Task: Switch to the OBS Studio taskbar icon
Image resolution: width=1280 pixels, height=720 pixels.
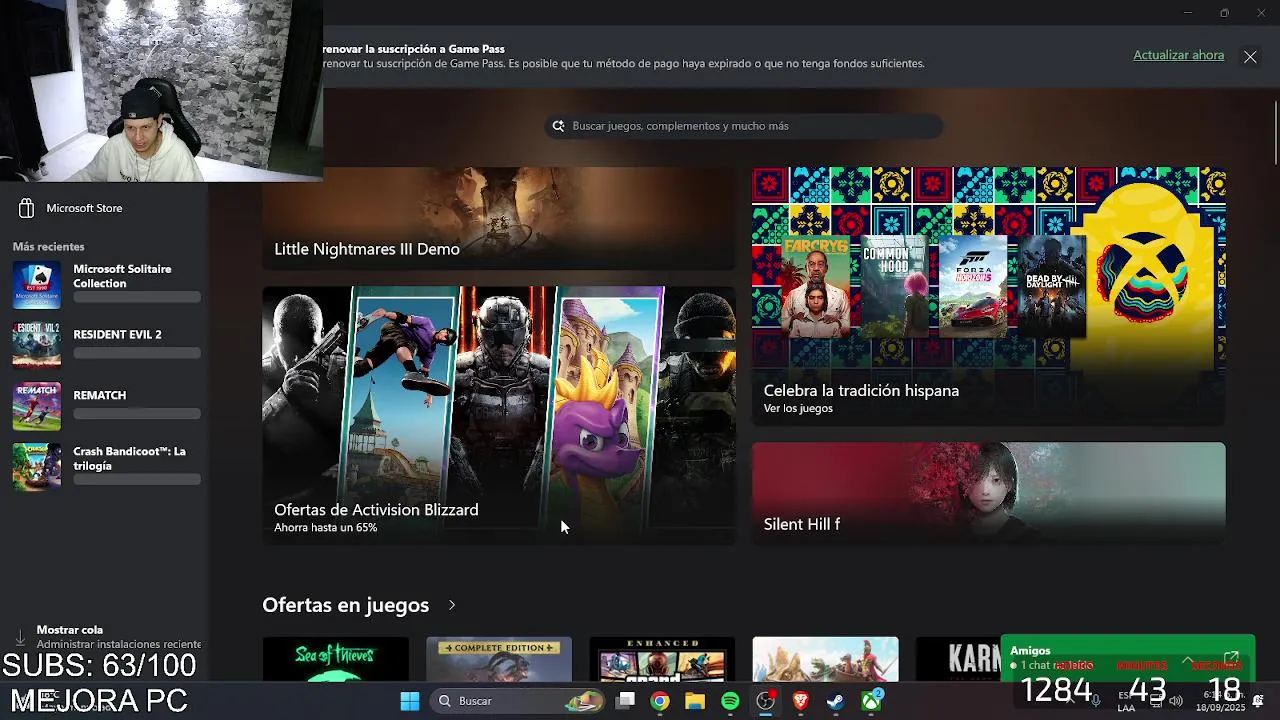Action: pyautogui.click(x=766, y=701)
